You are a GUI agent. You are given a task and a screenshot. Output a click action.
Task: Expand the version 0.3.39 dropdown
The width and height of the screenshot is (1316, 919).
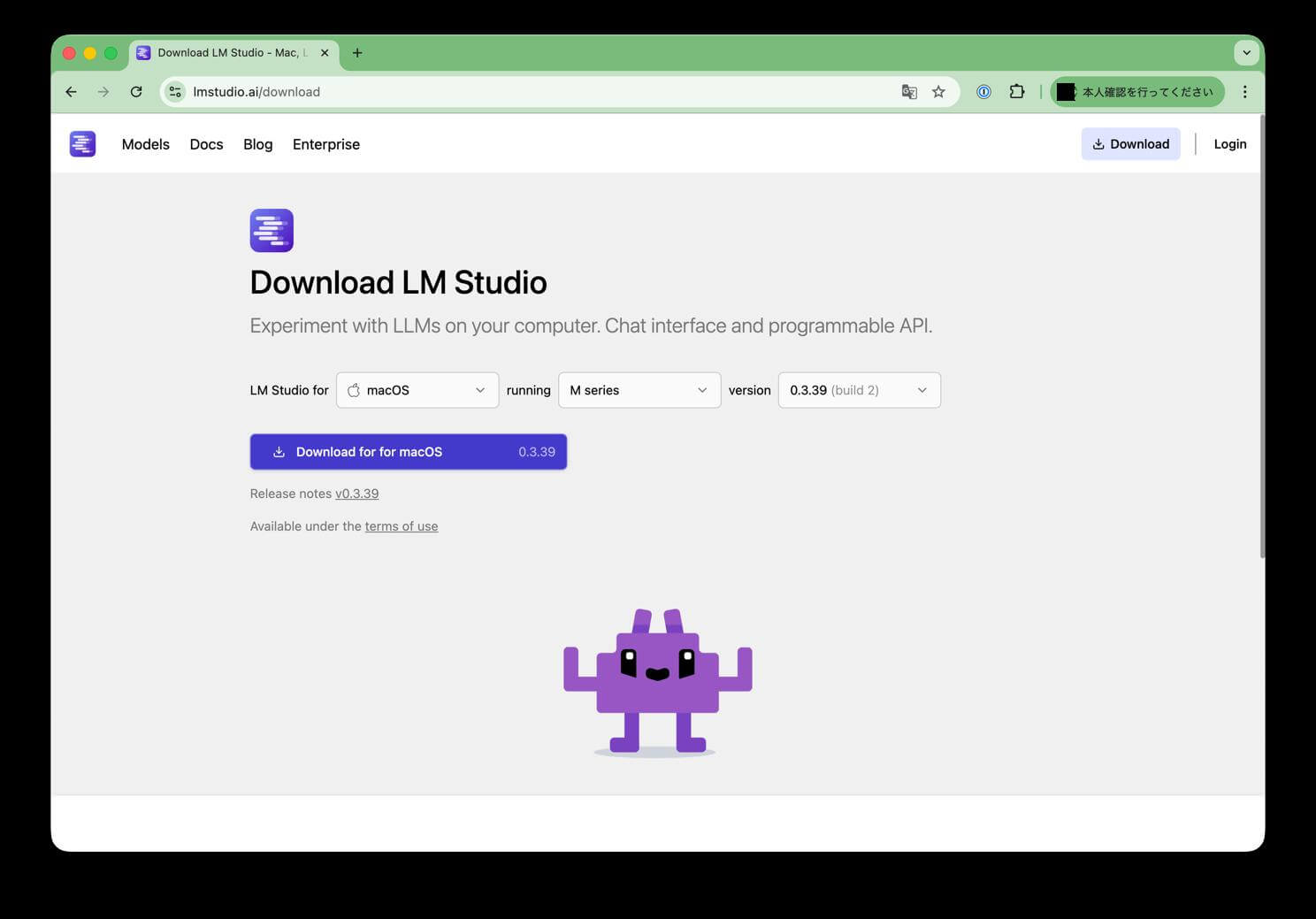(x=858, y=390)
